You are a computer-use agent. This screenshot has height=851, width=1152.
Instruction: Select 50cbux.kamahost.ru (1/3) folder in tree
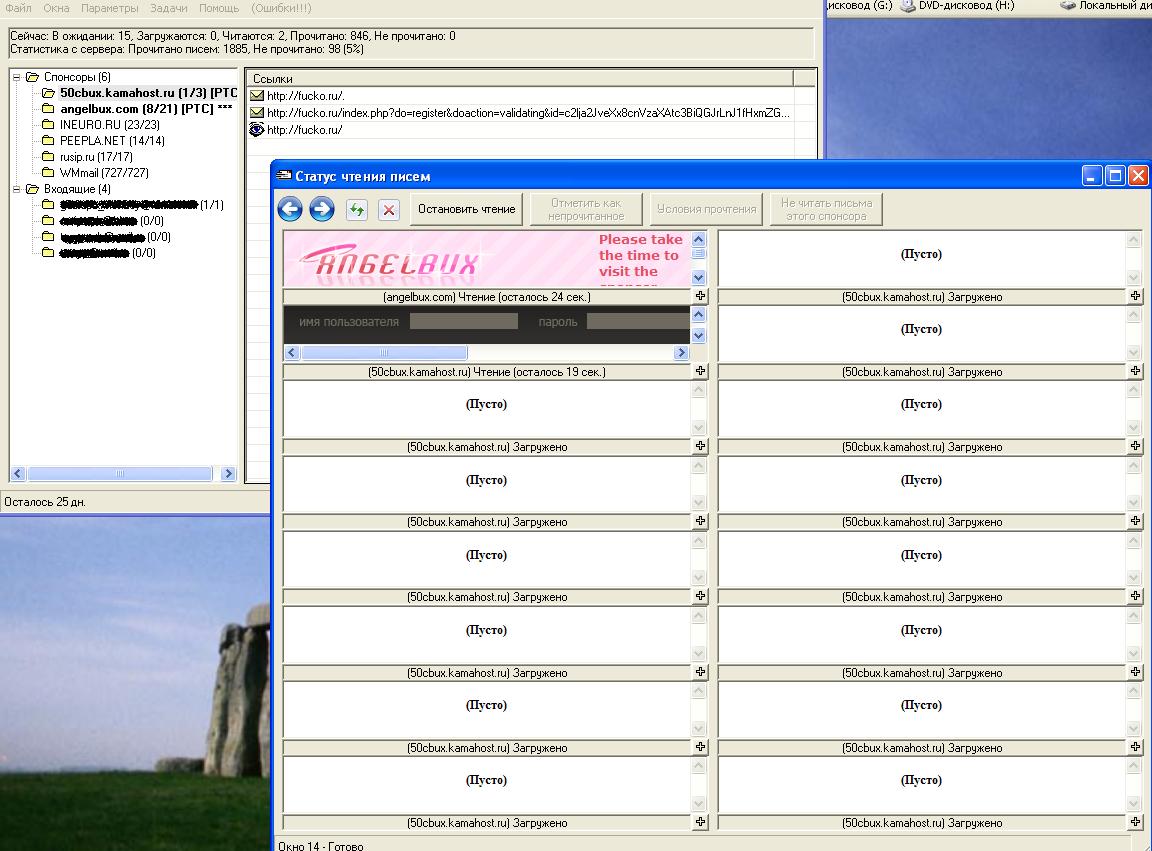click(148, 93)
